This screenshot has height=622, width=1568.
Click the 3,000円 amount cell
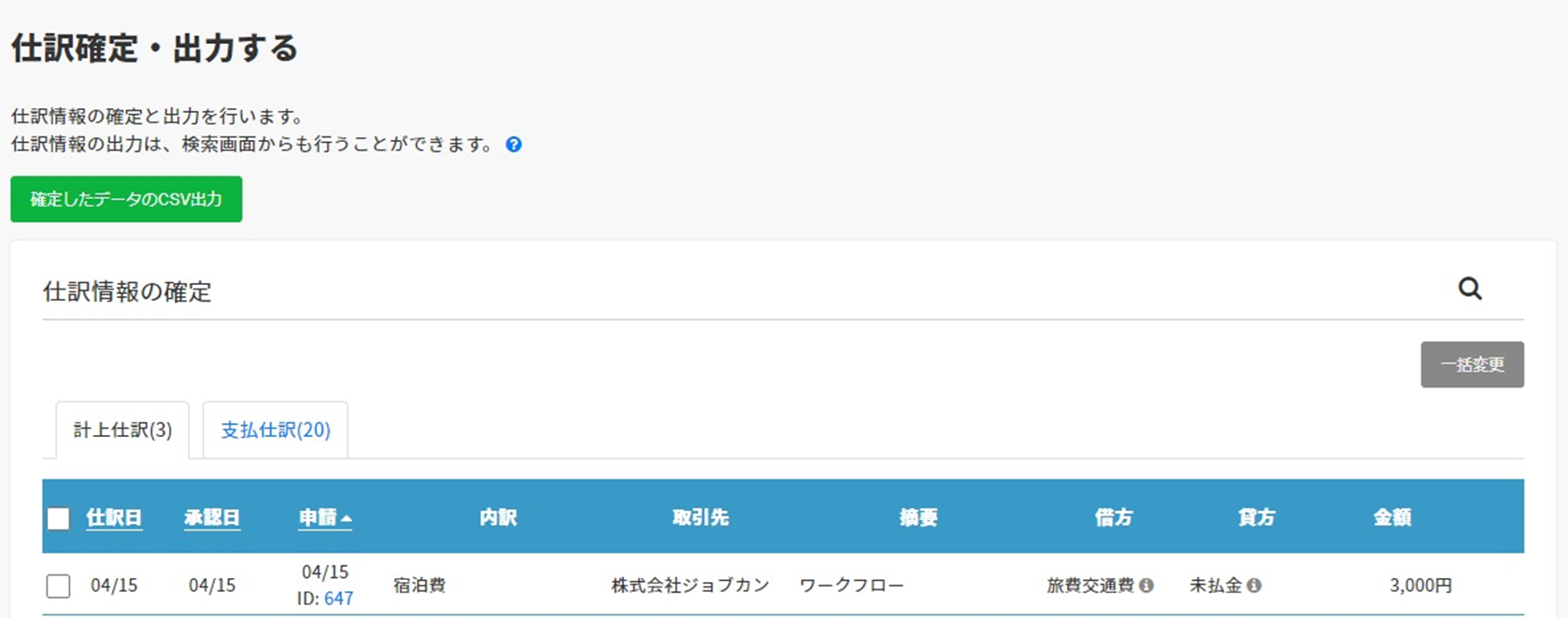coord(1420,586)
